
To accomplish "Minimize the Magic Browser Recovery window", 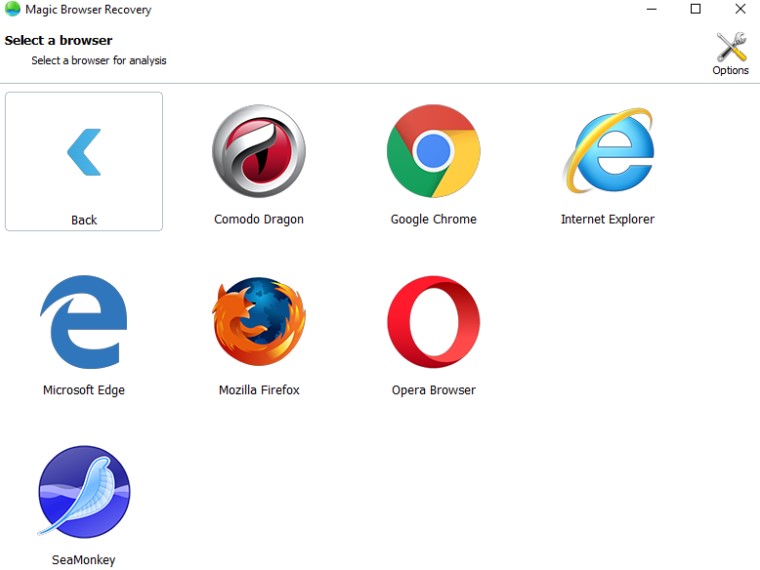I will pyautogui.click(x=651, y=9).
